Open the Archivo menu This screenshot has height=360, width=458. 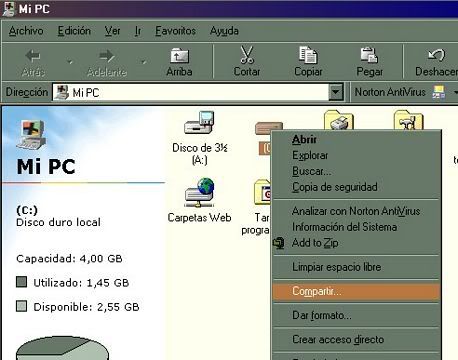26,31
